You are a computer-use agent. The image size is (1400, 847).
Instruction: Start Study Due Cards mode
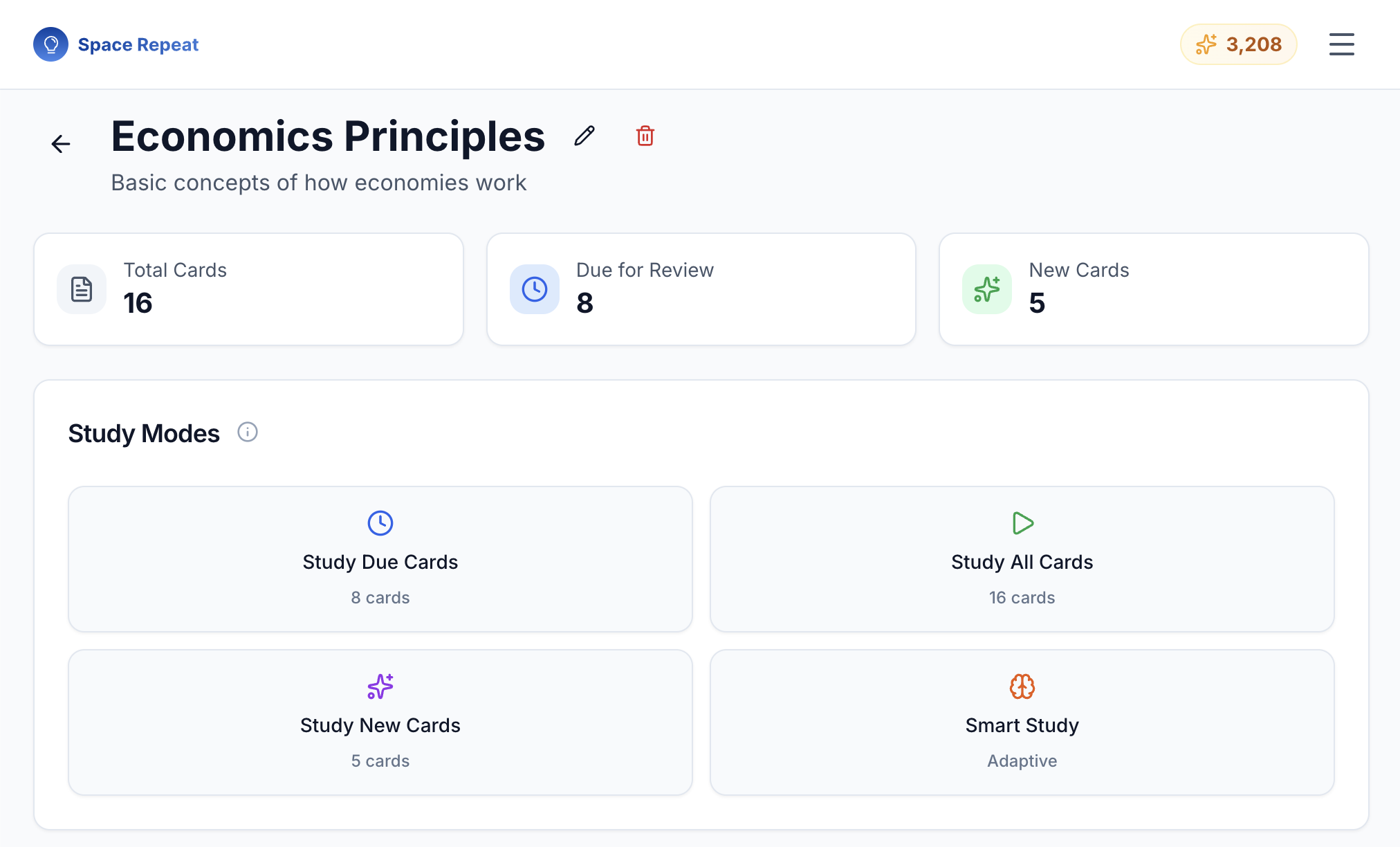coord(380,559)
